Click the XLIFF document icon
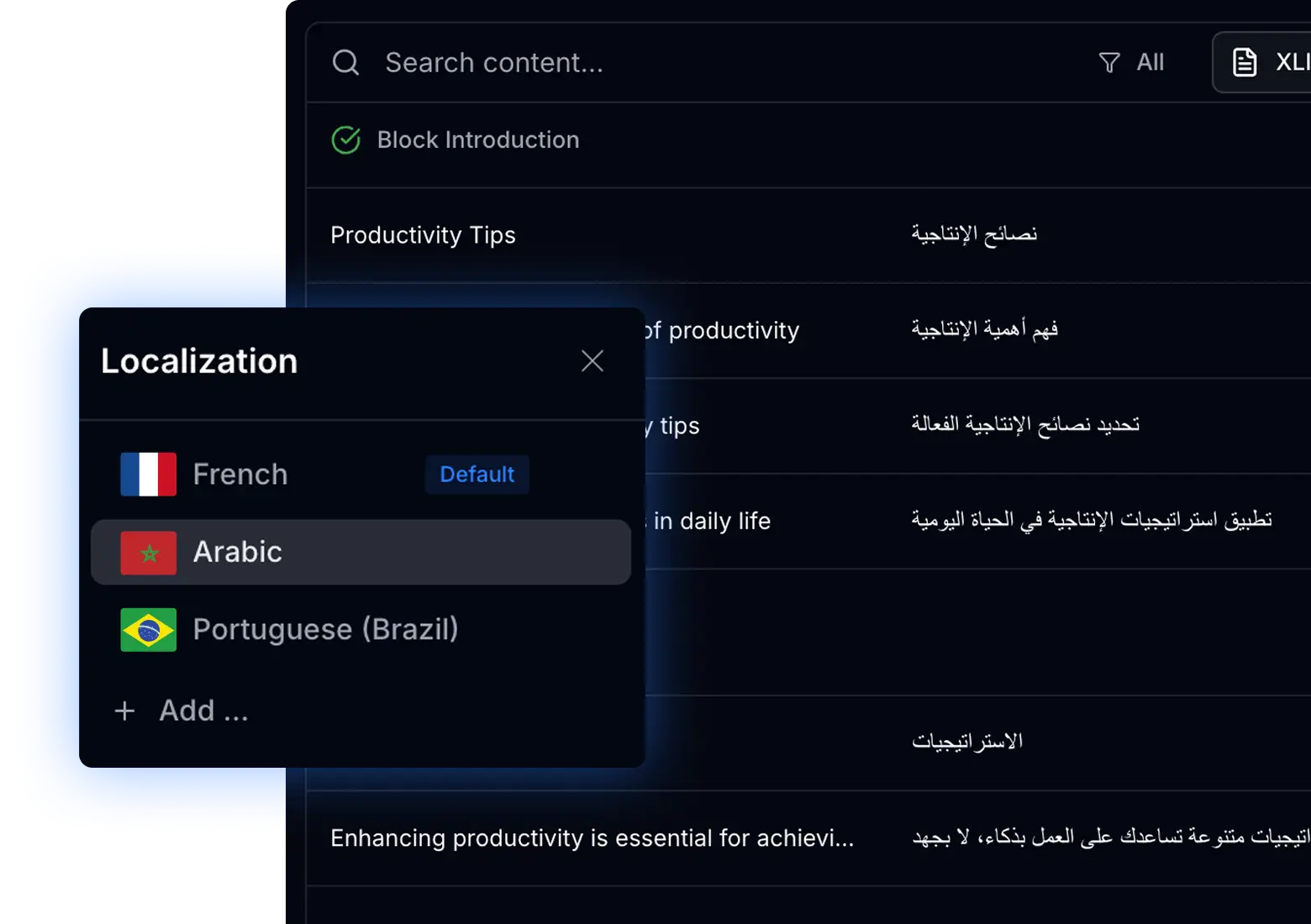This screenshot has height=924, width=1311. pos(1243,61)
